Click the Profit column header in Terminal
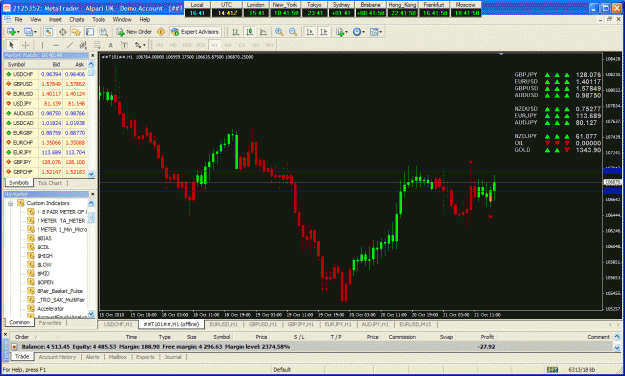 [487, 337]
